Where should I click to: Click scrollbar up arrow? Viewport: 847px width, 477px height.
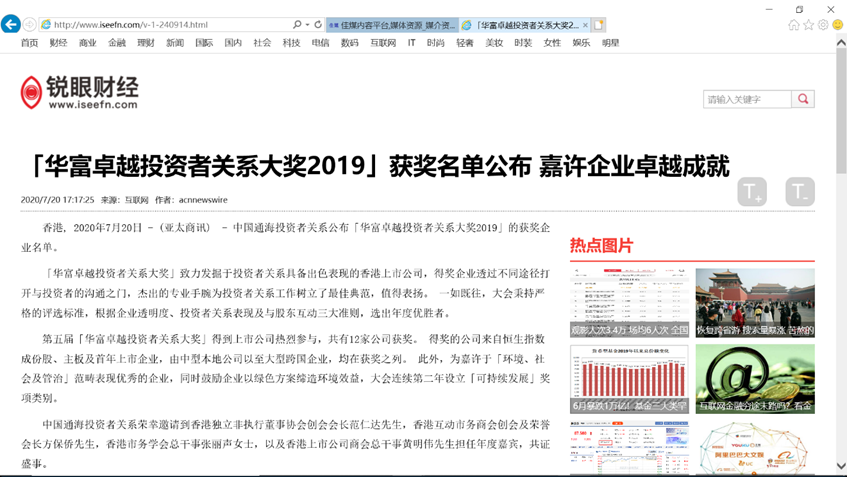click(x=841, y=42)
